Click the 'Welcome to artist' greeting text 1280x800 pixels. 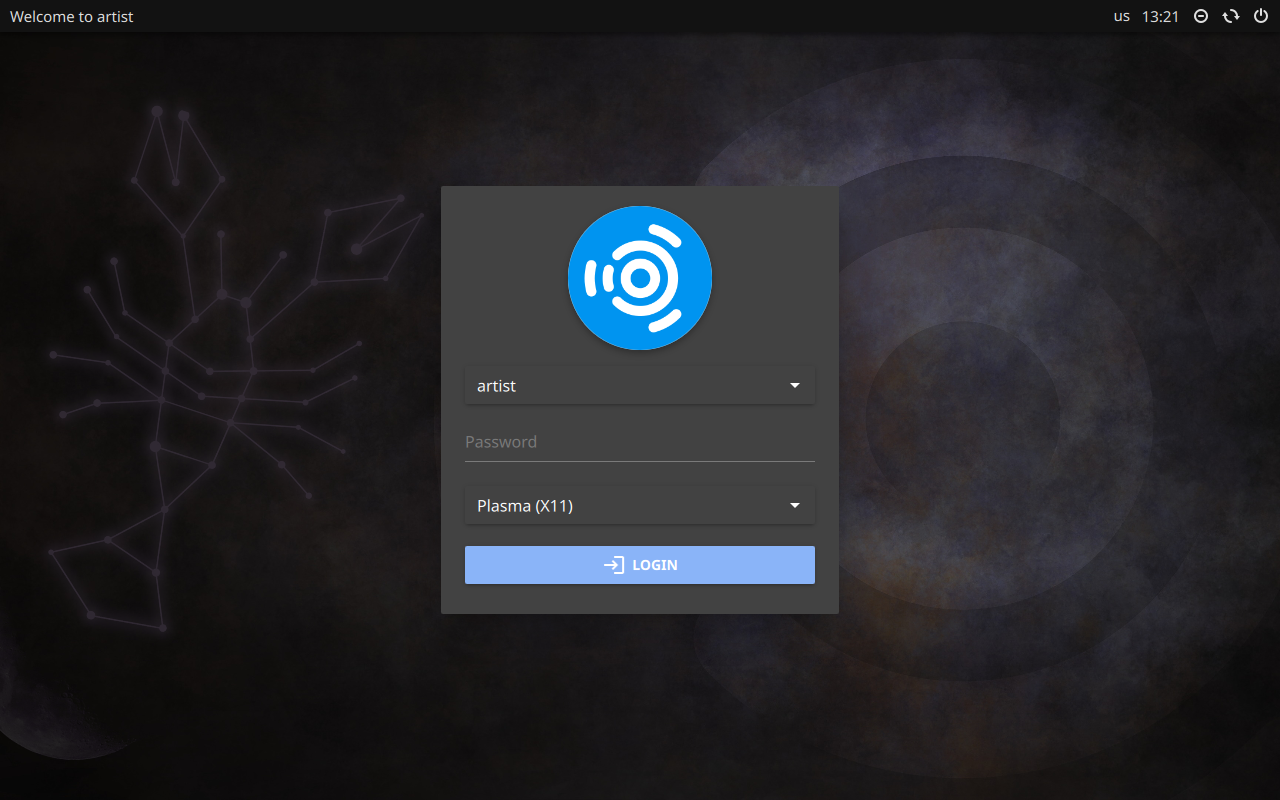[x=72, y=16]
